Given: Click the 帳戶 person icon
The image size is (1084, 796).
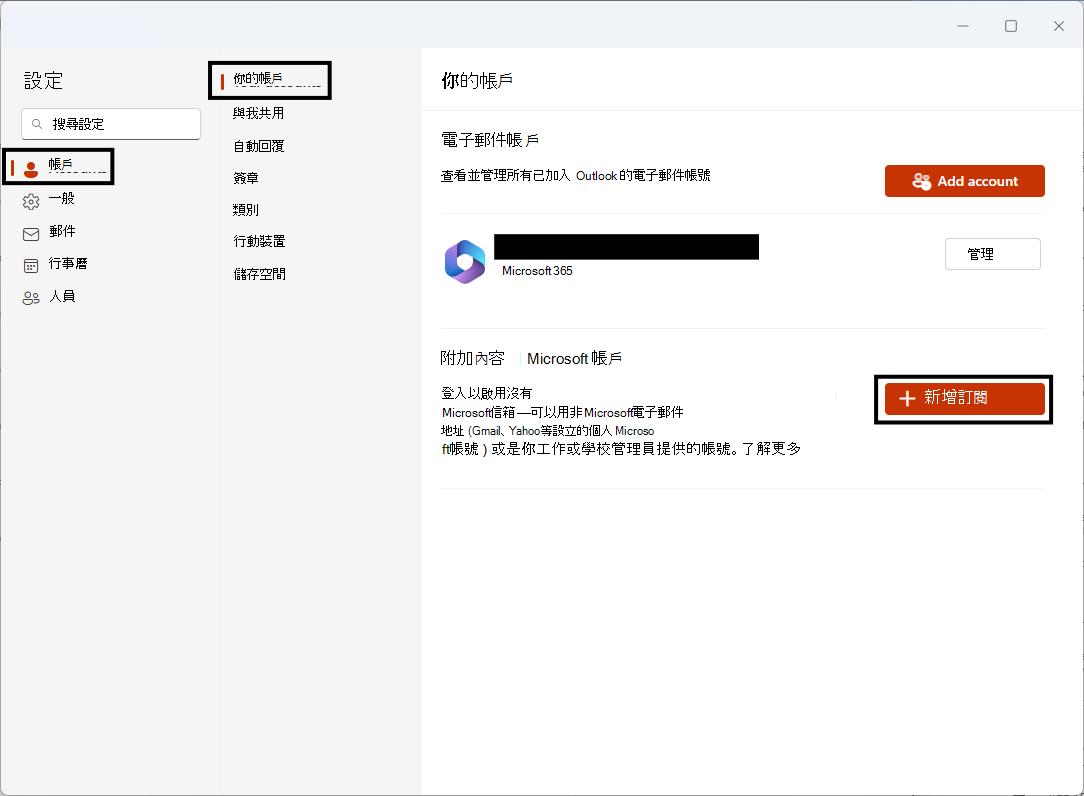Looking at the screenshot, I should (30, 168).
